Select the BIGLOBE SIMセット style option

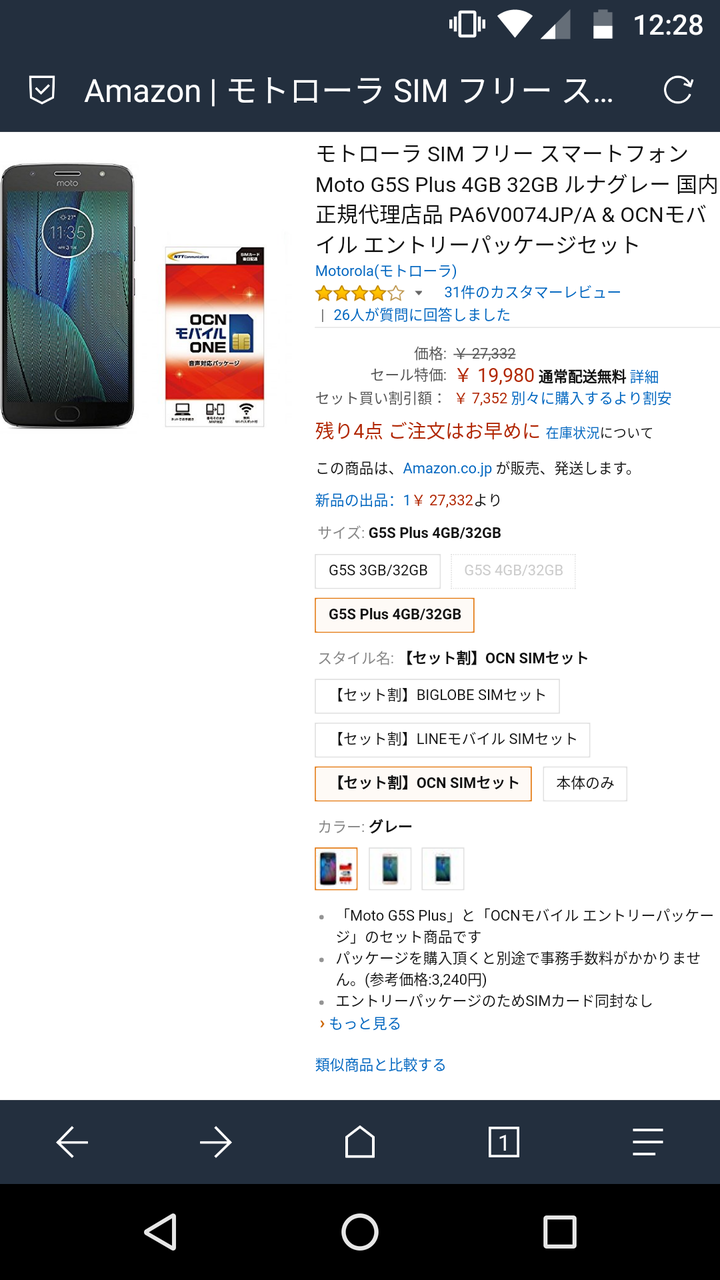pos(437,695)
